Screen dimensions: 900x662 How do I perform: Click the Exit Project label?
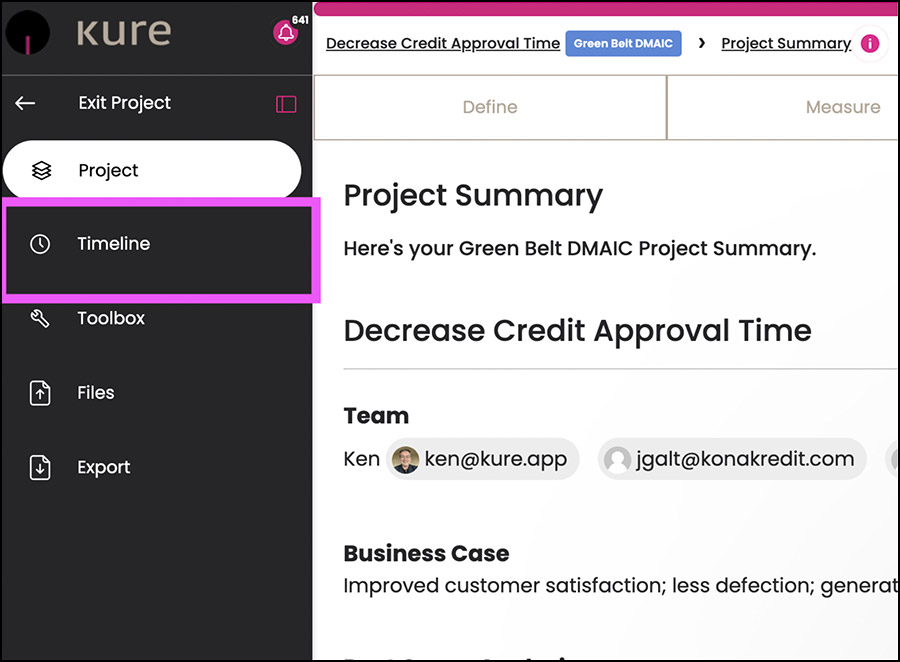point(125,103)
